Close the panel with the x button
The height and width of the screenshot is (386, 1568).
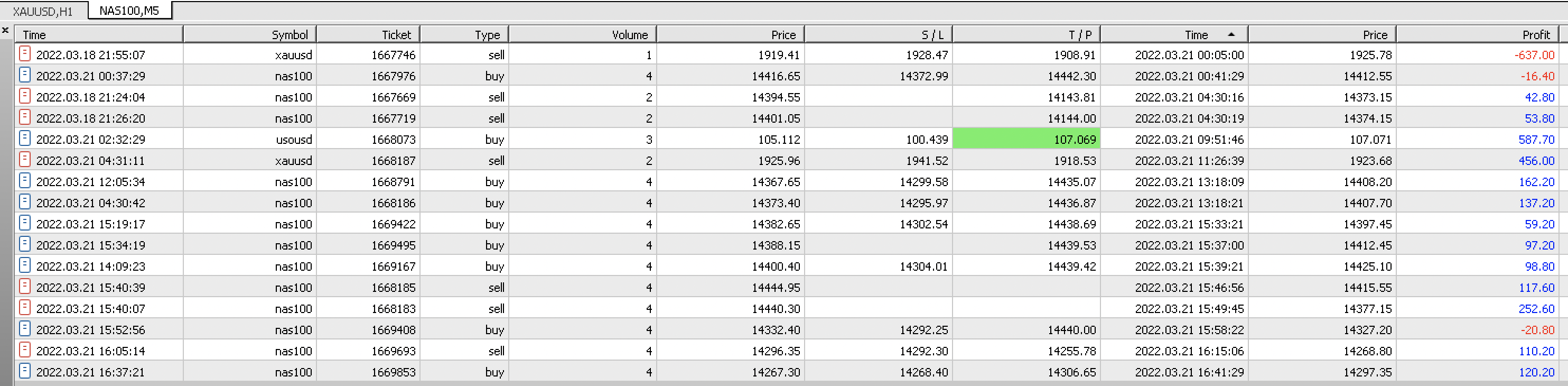click(5, 30)
